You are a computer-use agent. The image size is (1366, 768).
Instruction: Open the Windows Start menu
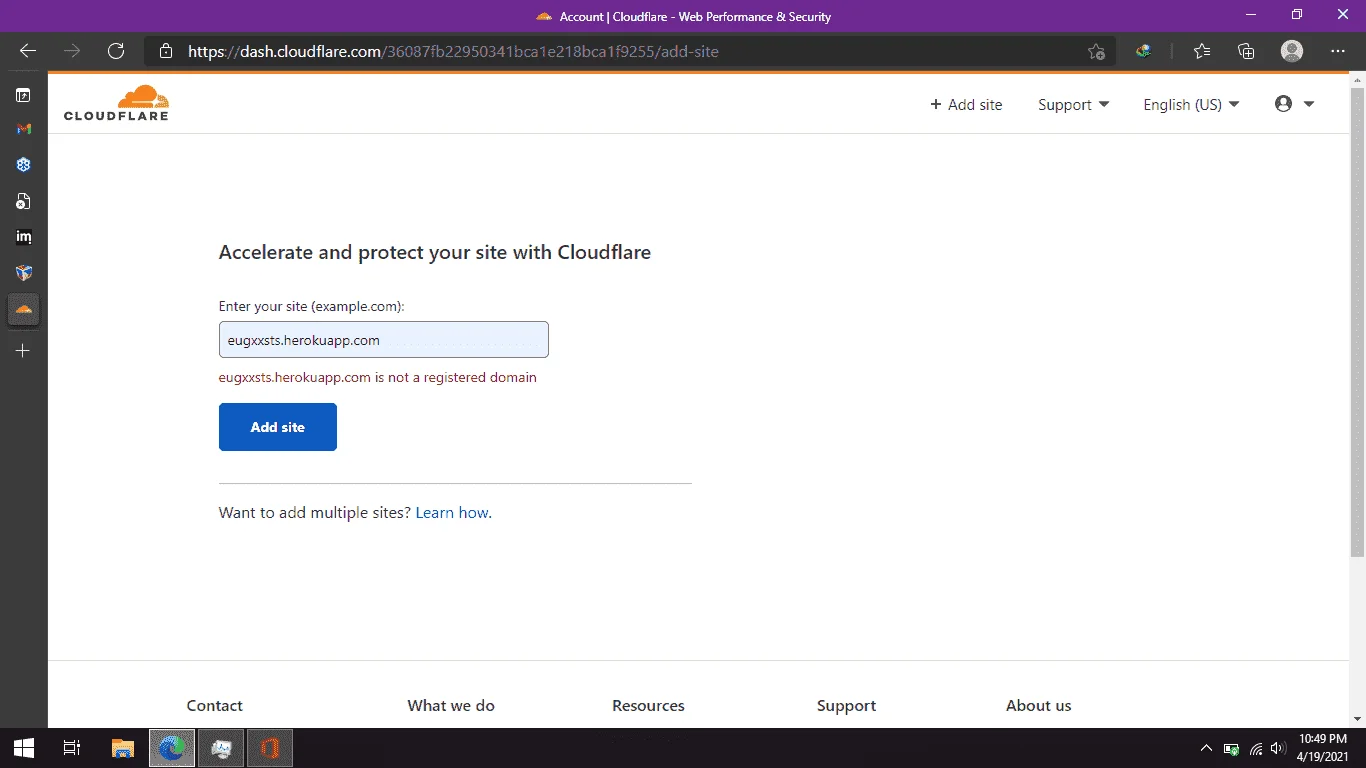pos(24,748)
